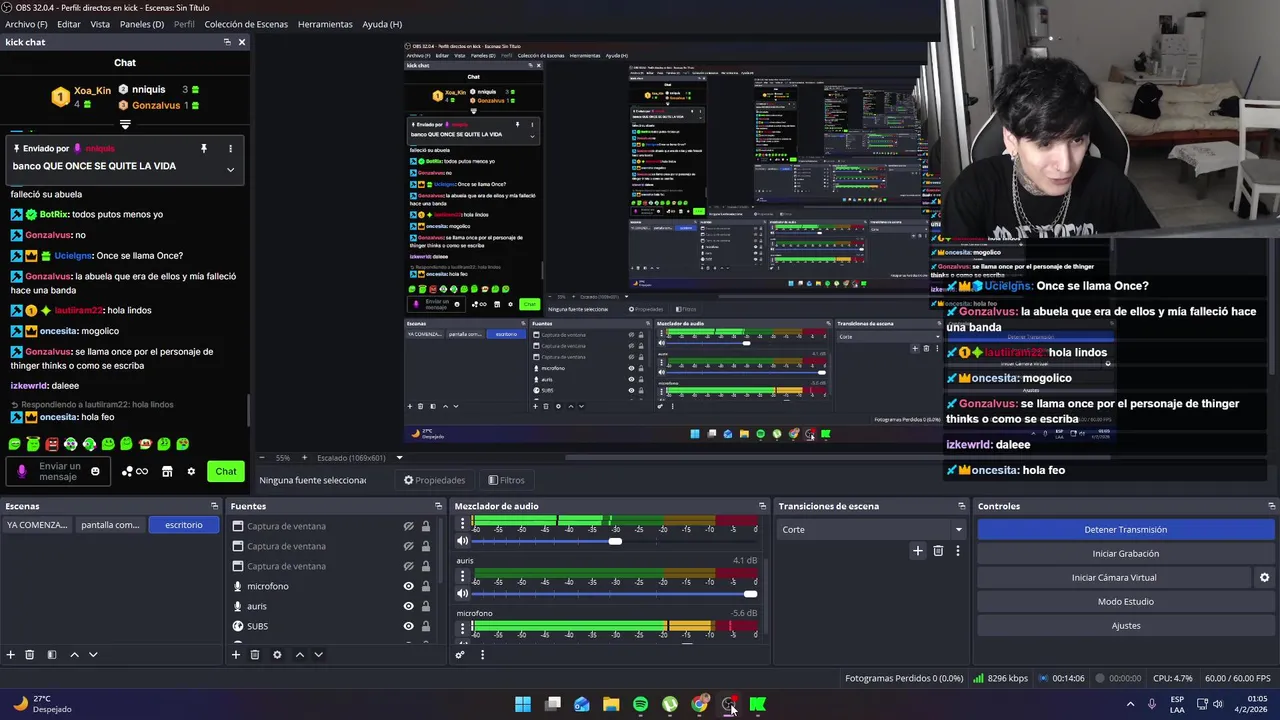Open Editar menu
Viewport: 1280px width, 720px height.
point(69,24)
